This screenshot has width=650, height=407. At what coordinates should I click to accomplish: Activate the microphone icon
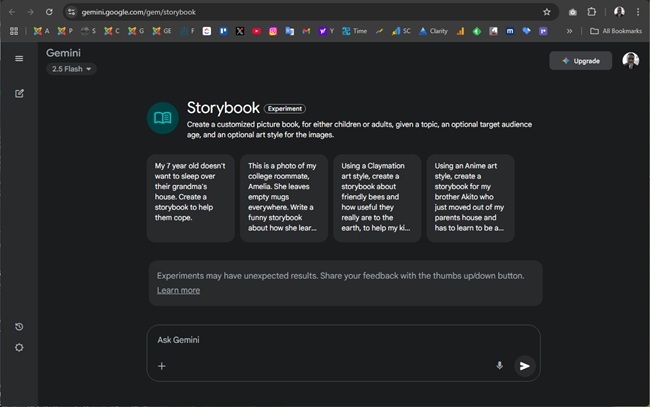pyautogui.click(x=500, y=365)
